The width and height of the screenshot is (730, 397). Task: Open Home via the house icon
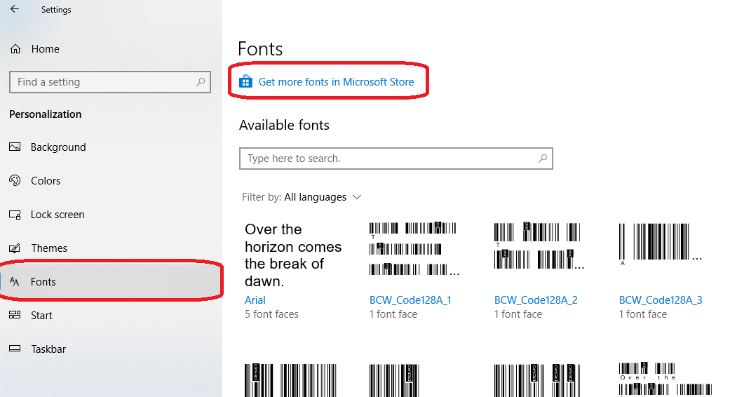pos(15,49)
